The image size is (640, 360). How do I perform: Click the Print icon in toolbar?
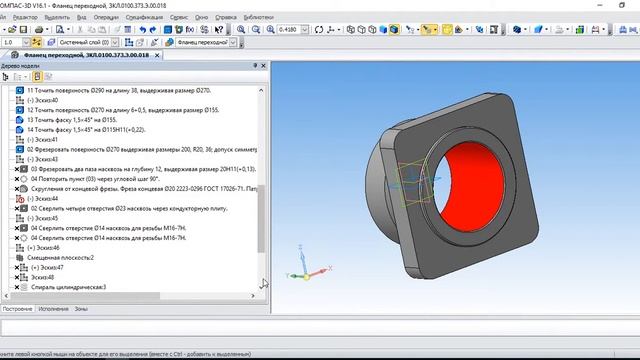click(39, 29)
